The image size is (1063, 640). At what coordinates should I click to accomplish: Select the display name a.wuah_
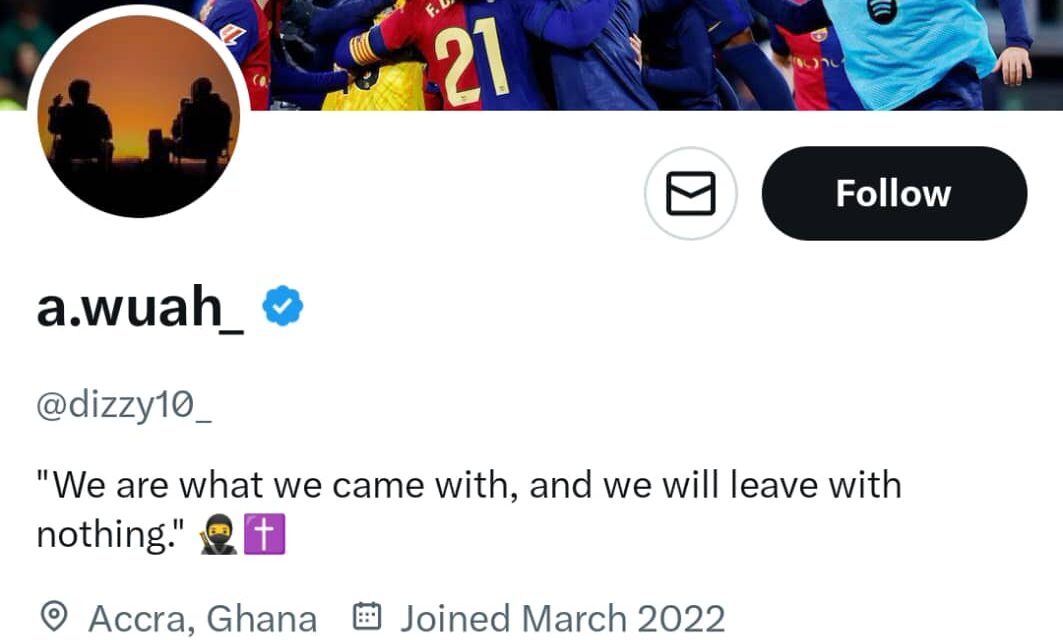[x=140, y=308]
